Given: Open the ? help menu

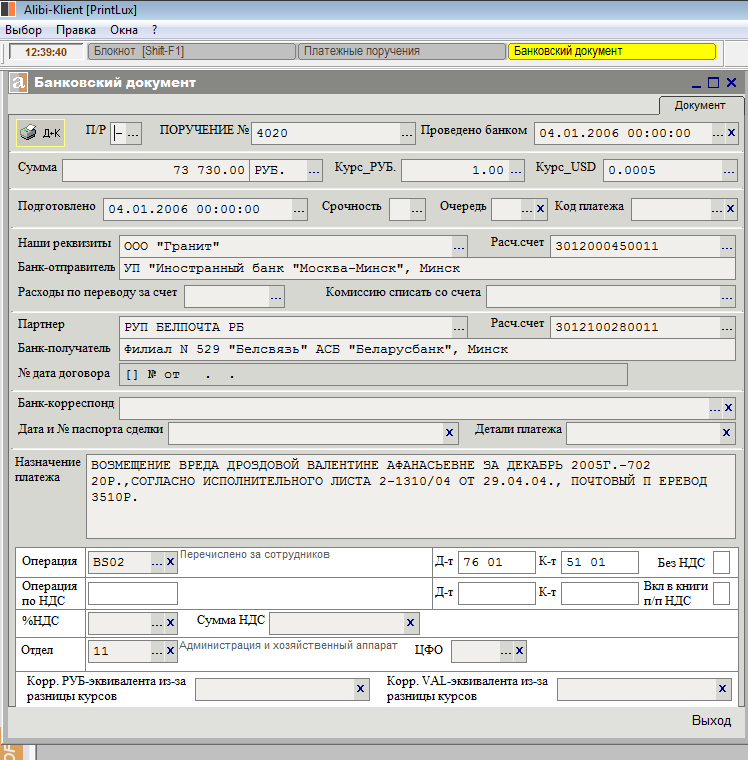Looking at the screenshot, I should 154,30.
